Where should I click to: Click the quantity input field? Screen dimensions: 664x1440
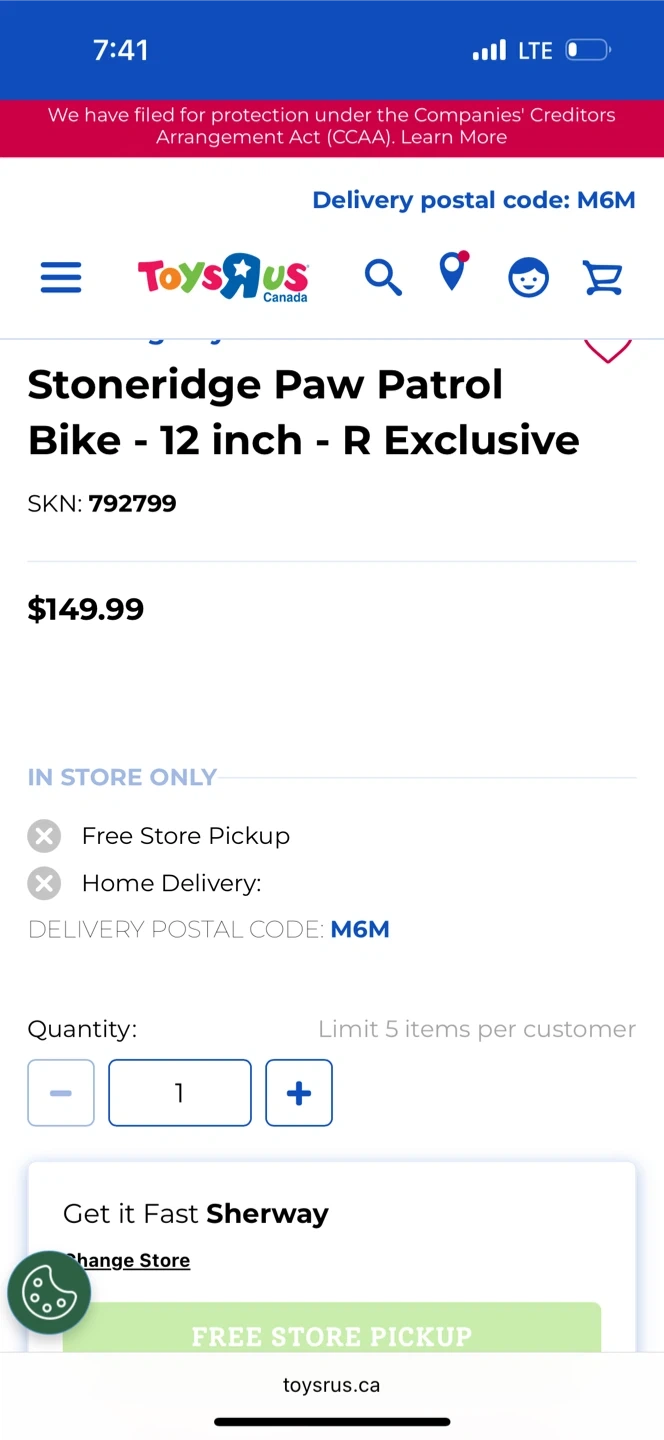coord(180,1093)
